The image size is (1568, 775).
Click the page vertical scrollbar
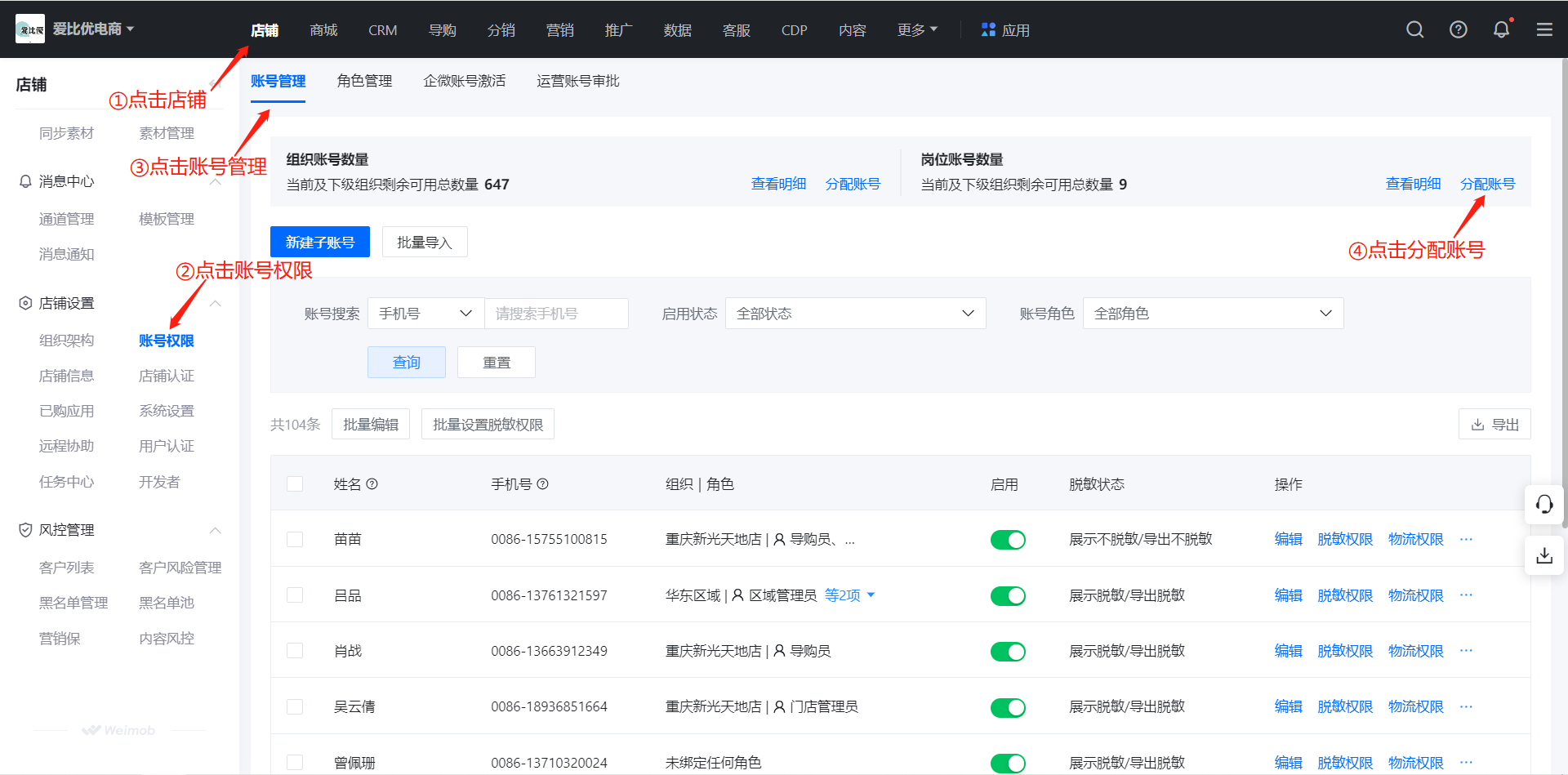(x=1564, y=294)
